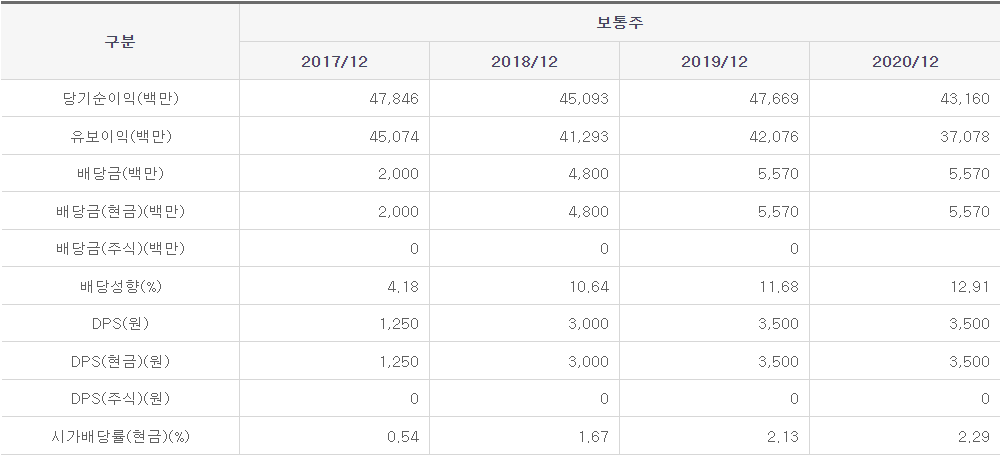
Task: Select dividend yield value 0.54
Action: 403,437
